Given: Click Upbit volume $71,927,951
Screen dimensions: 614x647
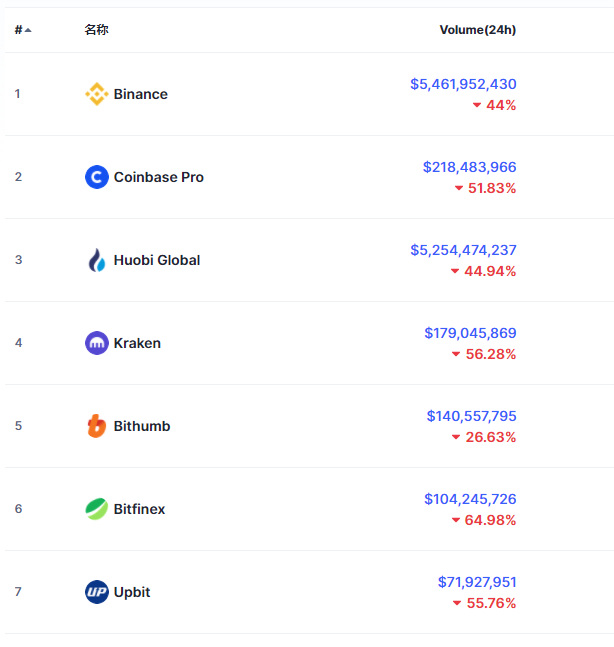Looking at the screenshot, I should (477, 581).
